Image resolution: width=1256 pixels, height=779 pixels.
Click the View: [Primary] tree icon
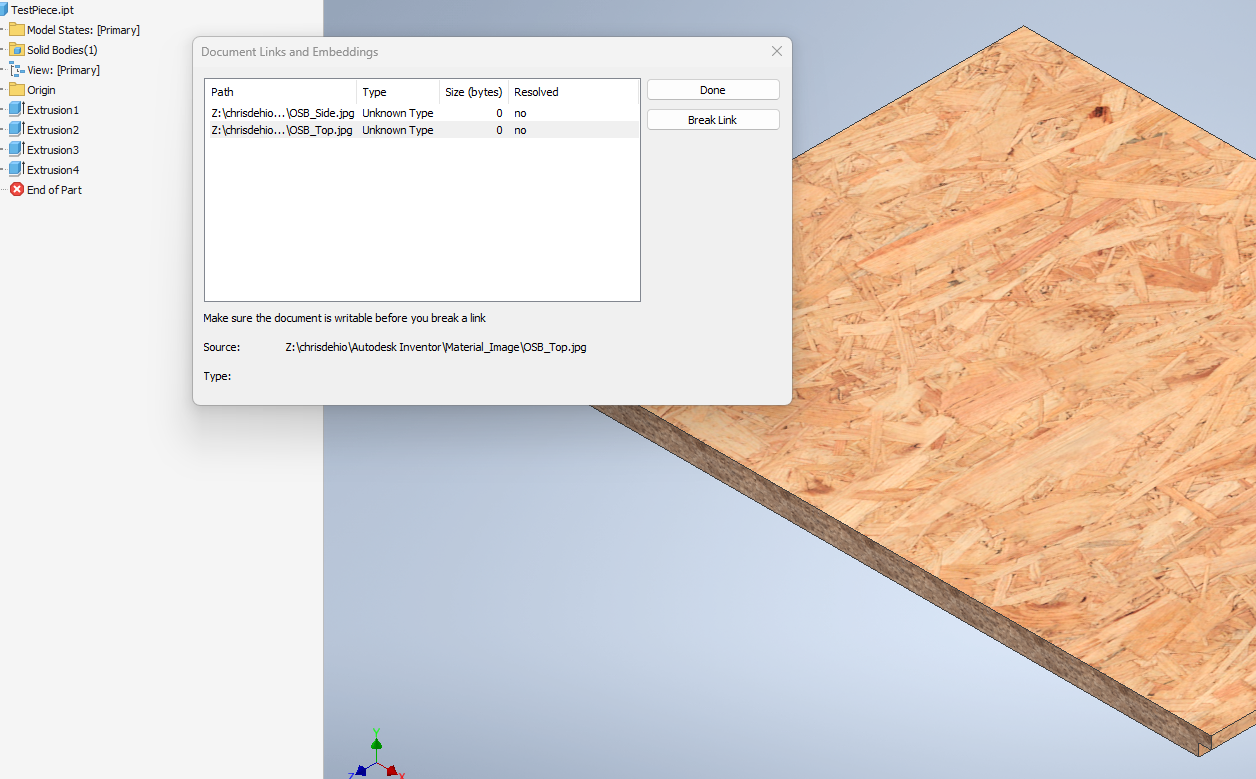[17, 70]
